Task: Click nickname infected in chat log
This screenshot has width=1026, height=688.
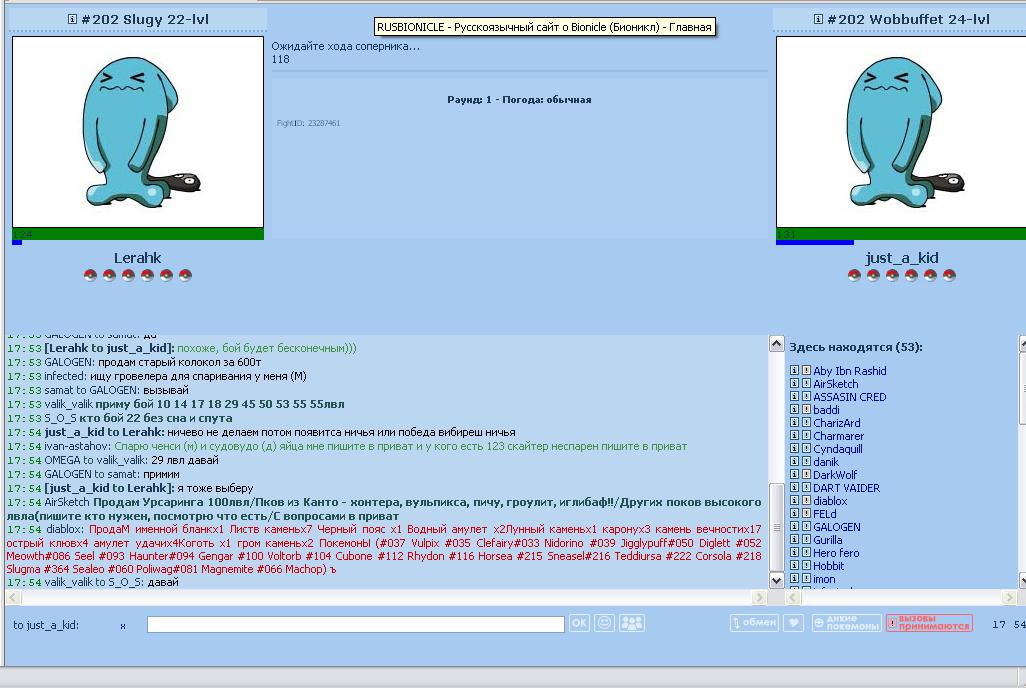Action: tap(65, 376)
